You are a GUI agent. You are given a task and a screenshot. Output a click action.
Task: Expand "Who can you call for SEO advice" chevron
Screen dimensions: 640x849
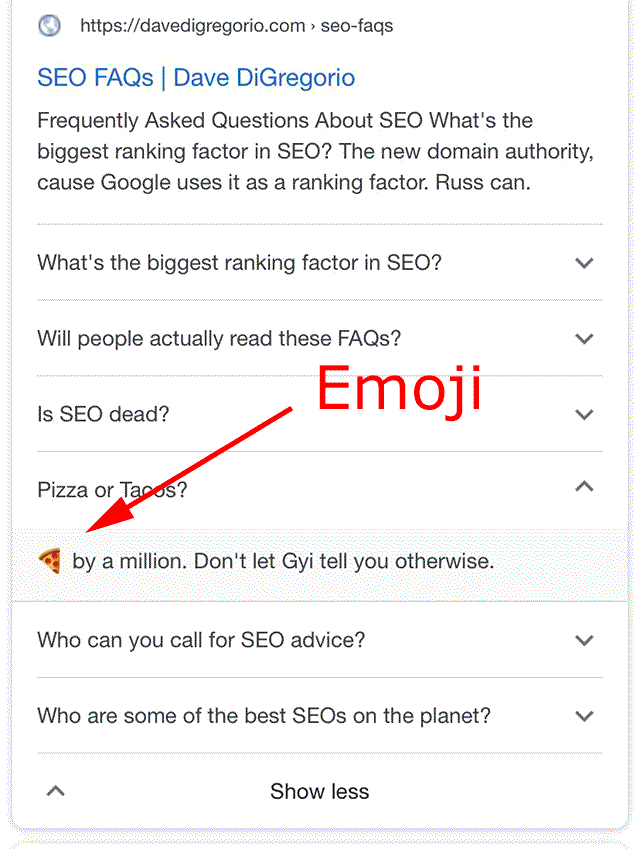(584, 641)
